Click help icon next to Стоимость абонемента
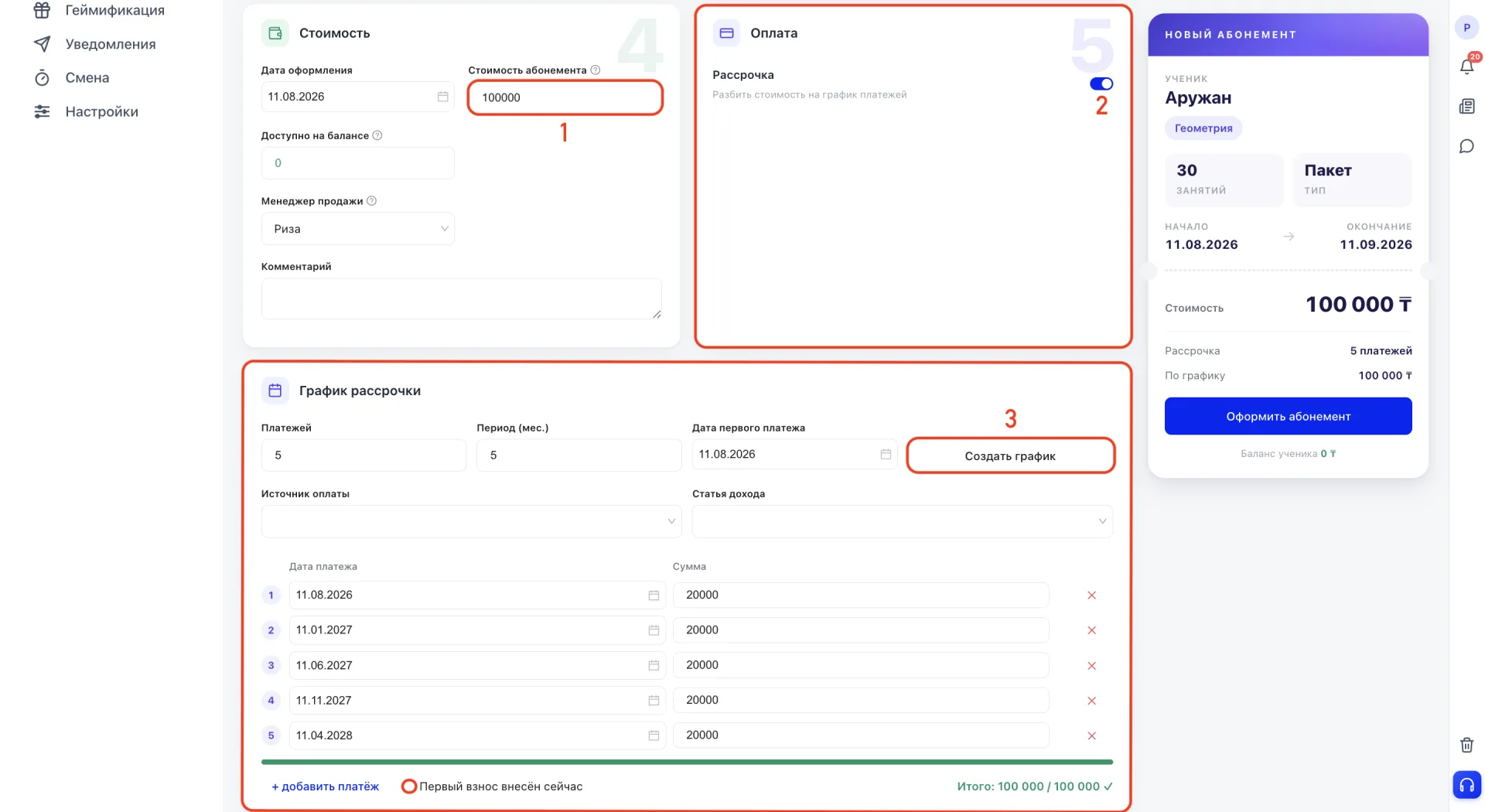This screenshot has height=812, width=1485. coord(596,70)
